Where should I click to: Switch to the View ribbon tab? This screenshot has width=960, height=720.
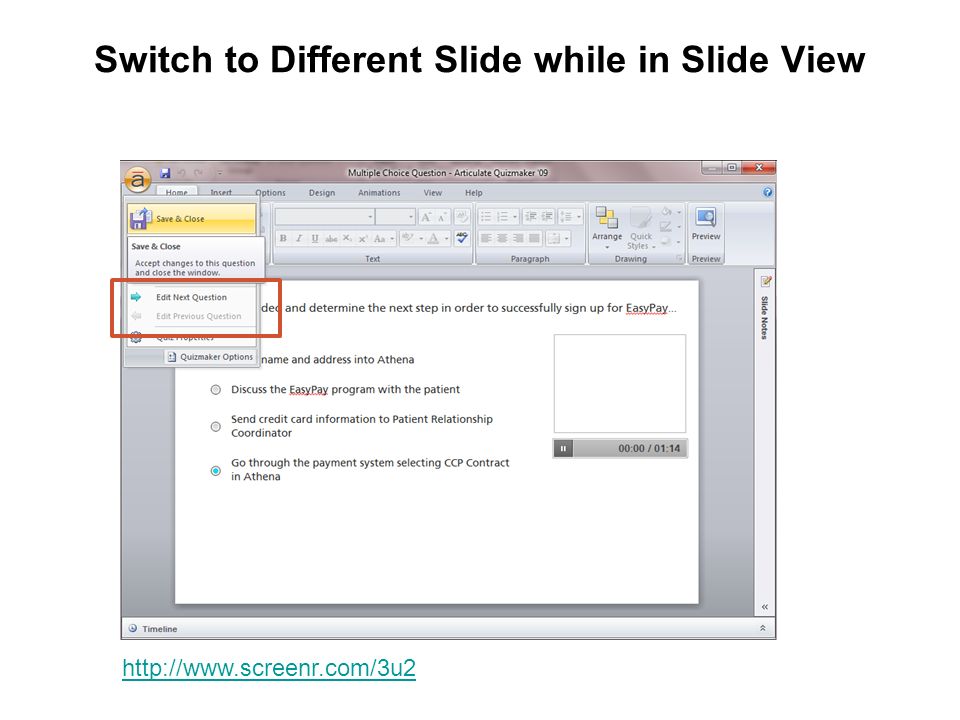coord(432,192)
